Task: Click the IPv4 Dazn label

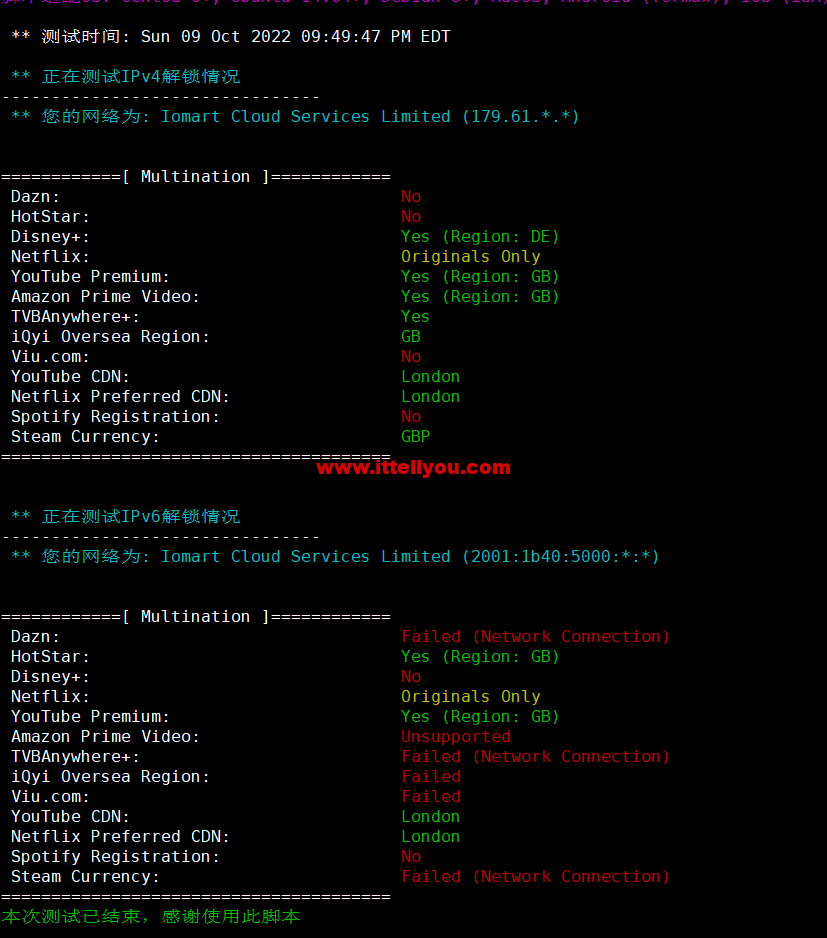Action: [35, 197]
